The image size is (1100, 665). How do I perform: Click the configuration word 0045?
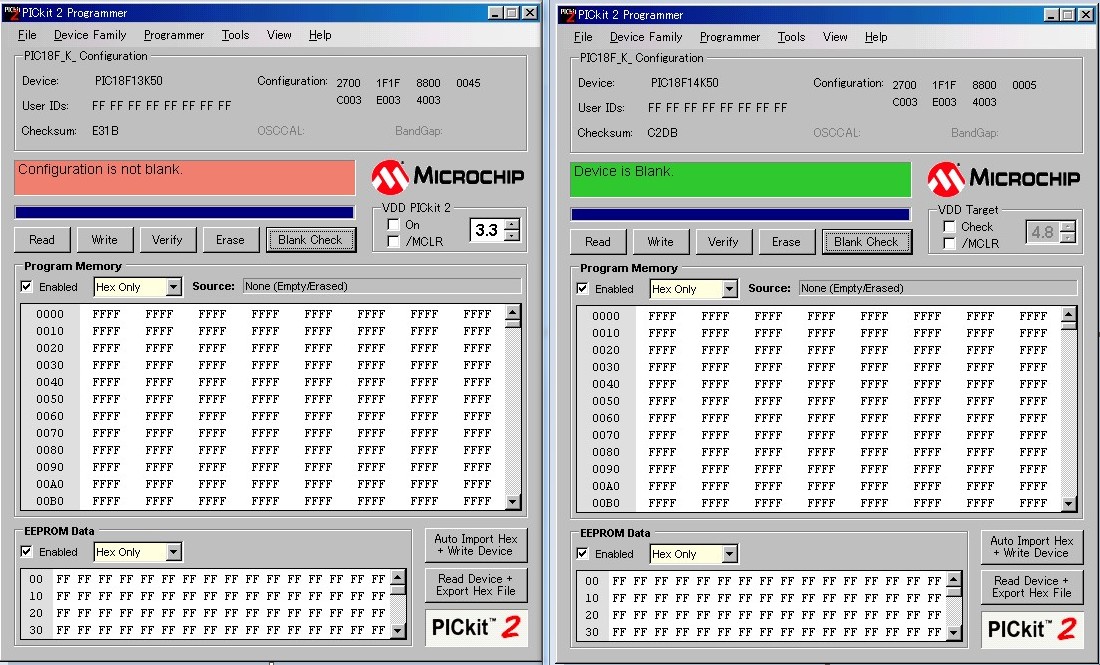click(468, 83)
